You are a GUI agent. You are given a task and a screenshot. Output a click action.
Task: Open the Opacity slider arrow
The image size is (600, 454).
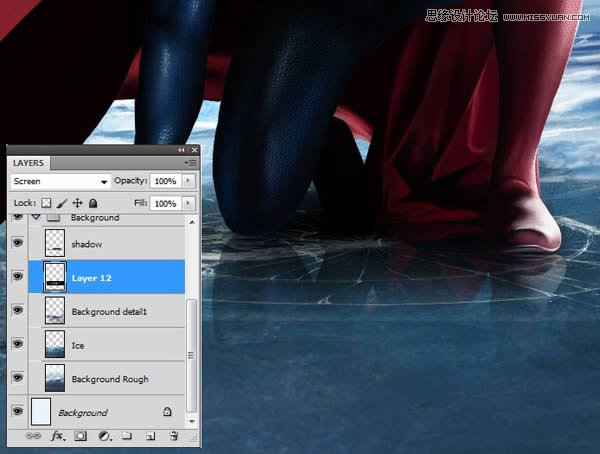pyautogui.click(x=188, y=181)
